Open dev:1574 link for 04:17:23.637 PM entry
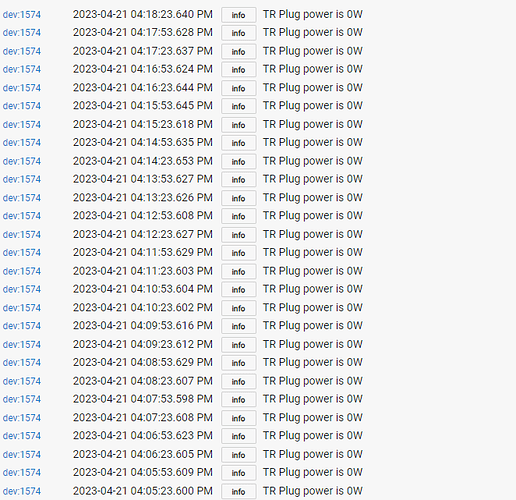 22,51
